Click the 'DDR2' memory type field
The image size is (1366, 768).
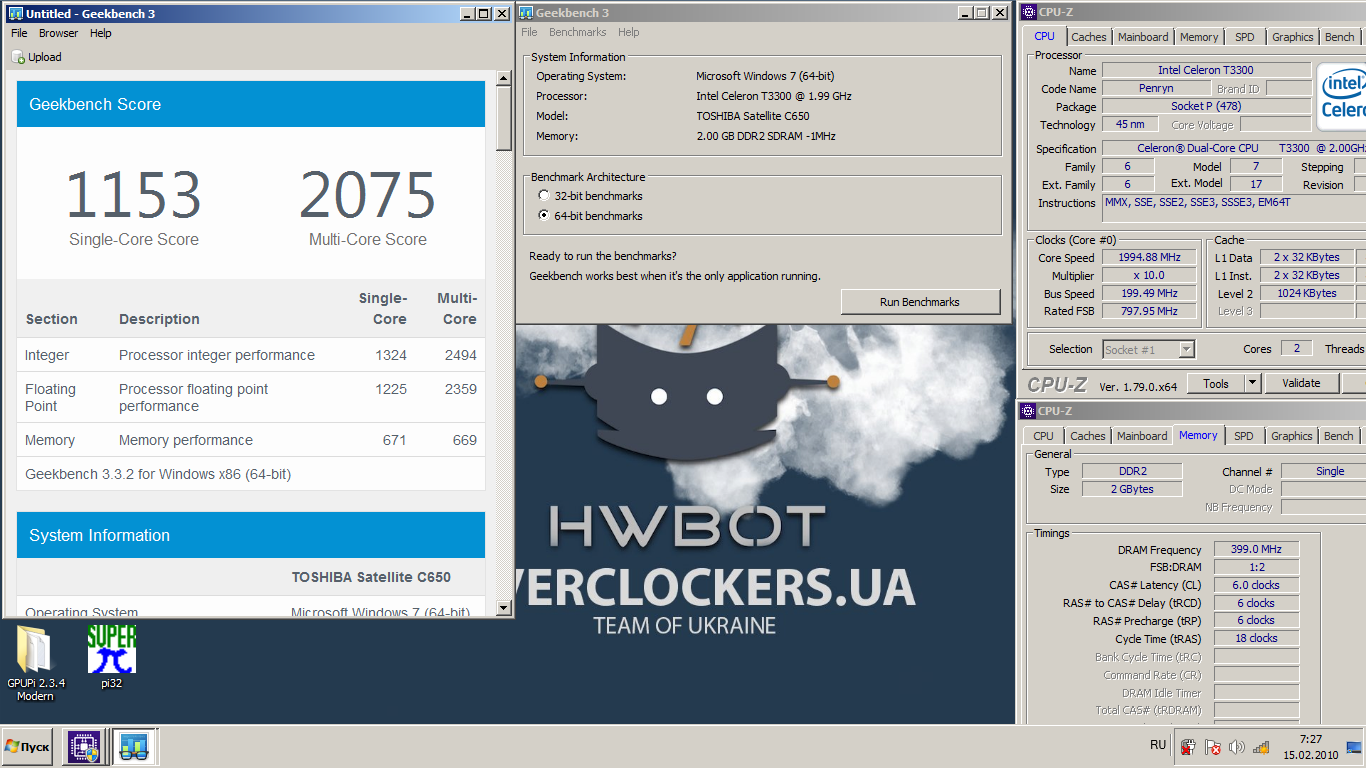1132,471
